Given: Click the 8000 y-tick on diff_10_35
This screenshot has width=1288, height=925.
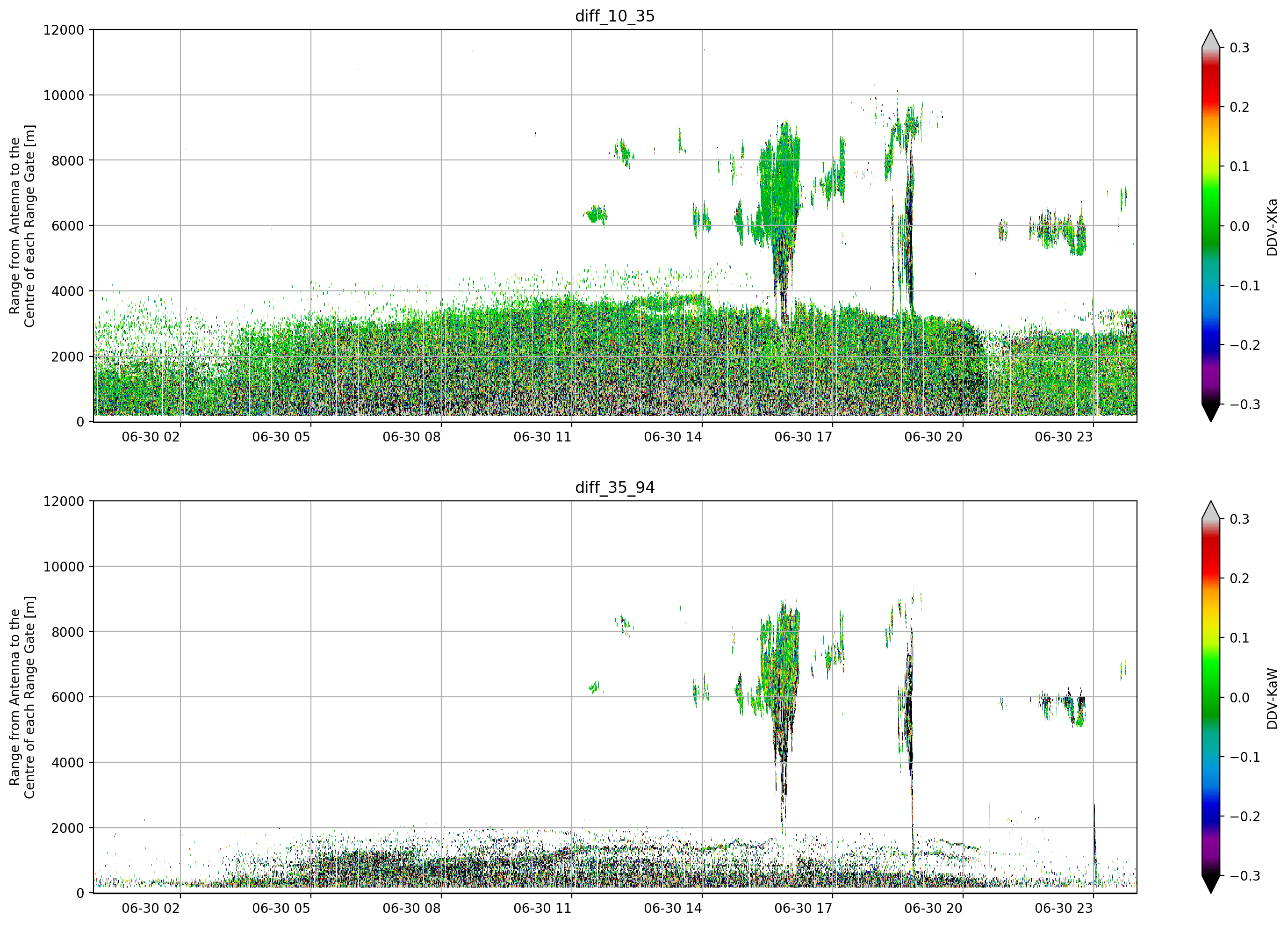Looking at the screenshot, I should click(68, 160).
